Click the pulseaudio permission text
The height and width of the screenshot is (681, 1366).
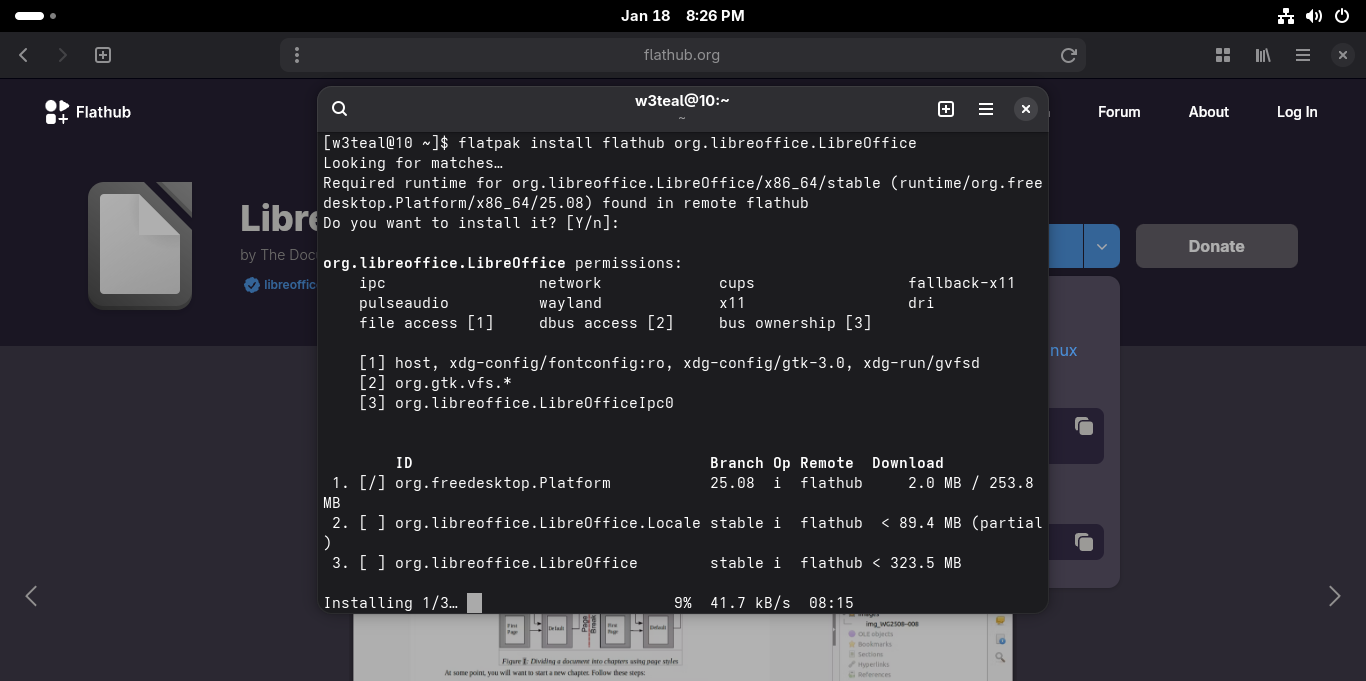[404, 303]
